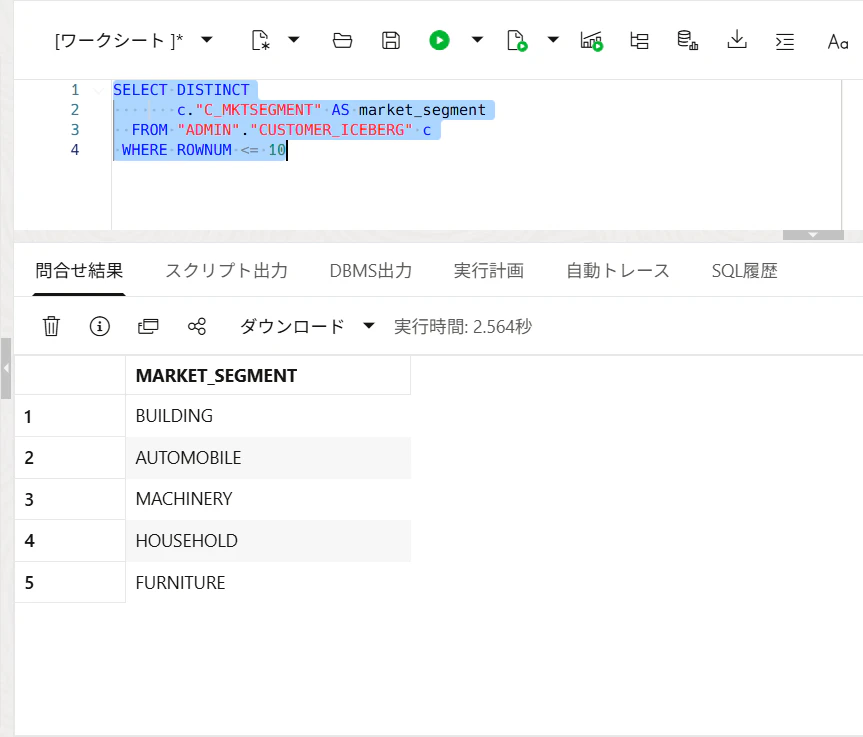This screenshot has width=863, height=737.
Task: Click the MARKET_SEGMENT column header
Action: coord(268,375)
